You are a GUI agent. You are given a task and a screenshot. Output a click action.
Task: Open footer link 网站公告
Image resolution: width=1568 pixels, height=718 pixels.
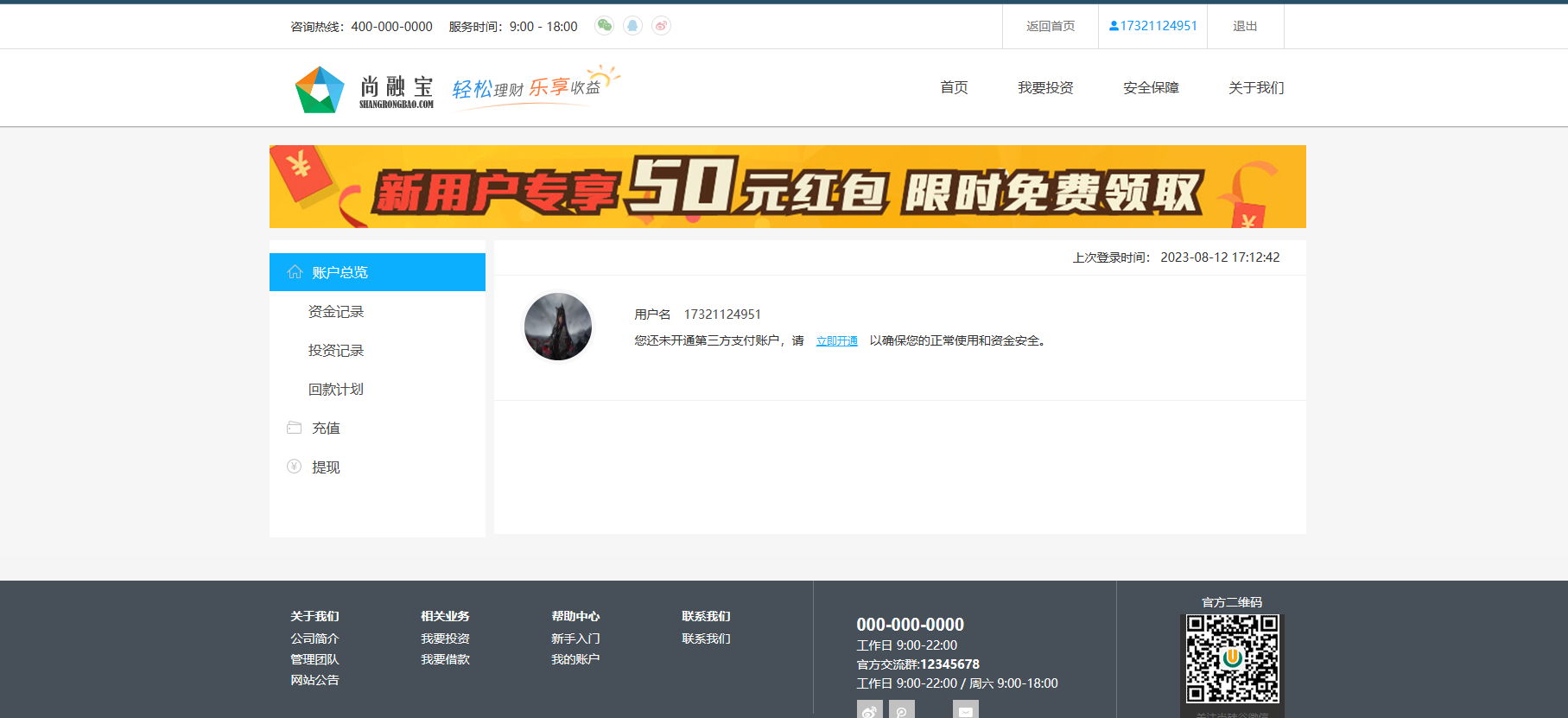tap(314, 680)
